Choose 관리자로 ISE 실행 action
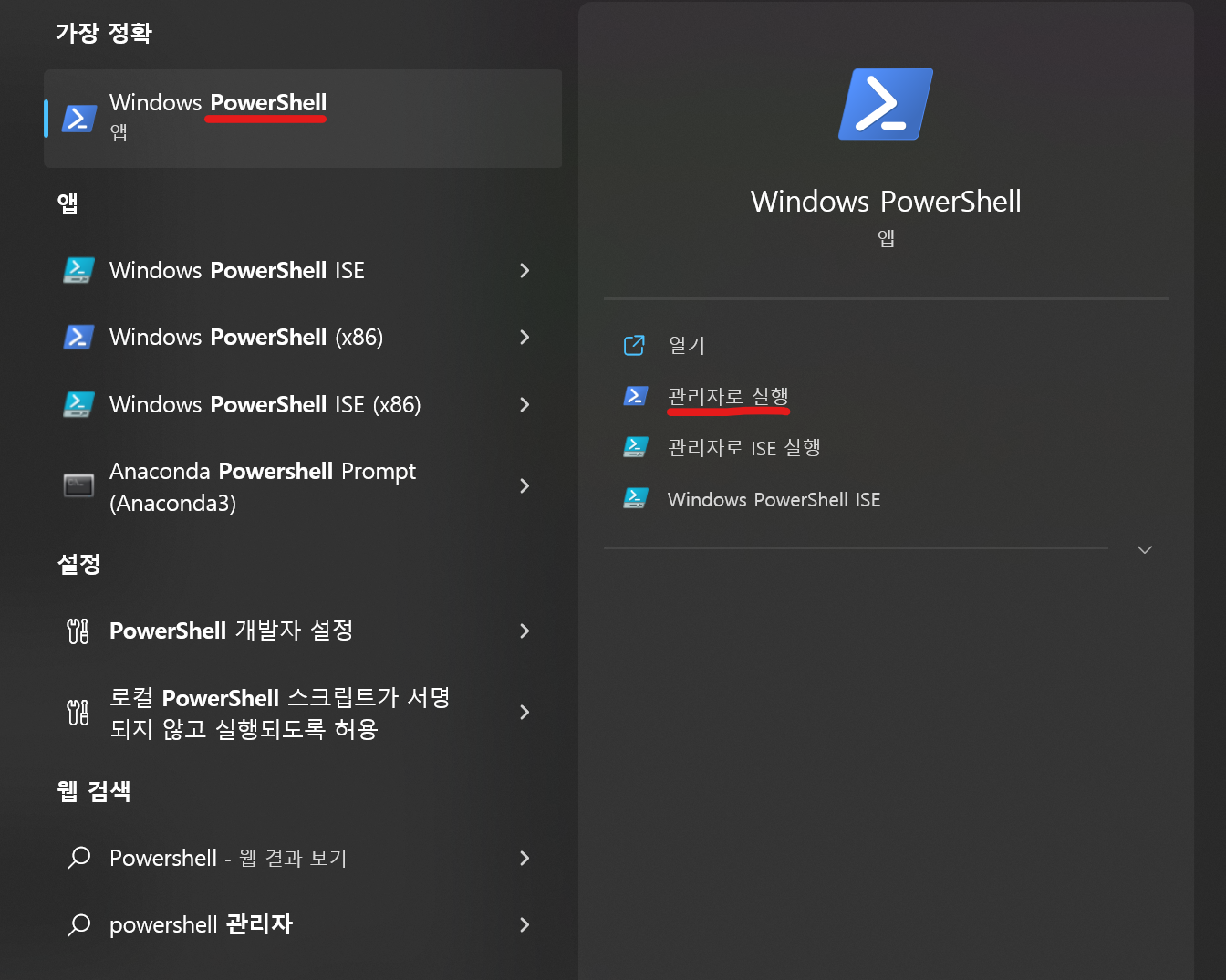1226x980 pixels. [x=744, y=447]
